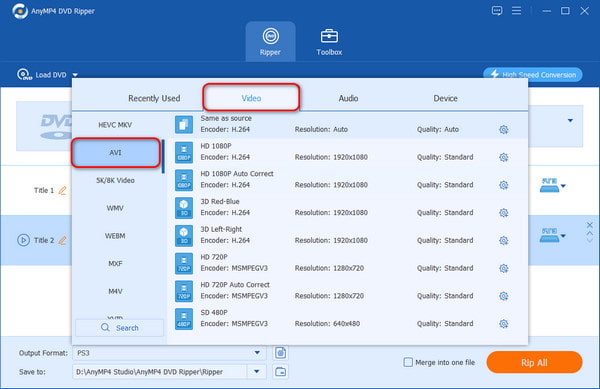Switch to the Audio format tab
Viewport: 600px width, 389px height.
(x=348, y=98)
